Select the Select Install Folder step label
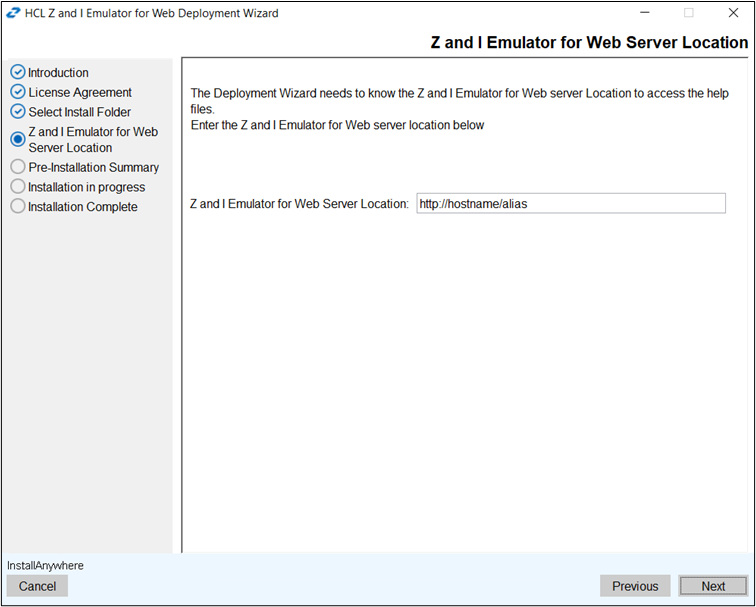 [x=80, y=112]
